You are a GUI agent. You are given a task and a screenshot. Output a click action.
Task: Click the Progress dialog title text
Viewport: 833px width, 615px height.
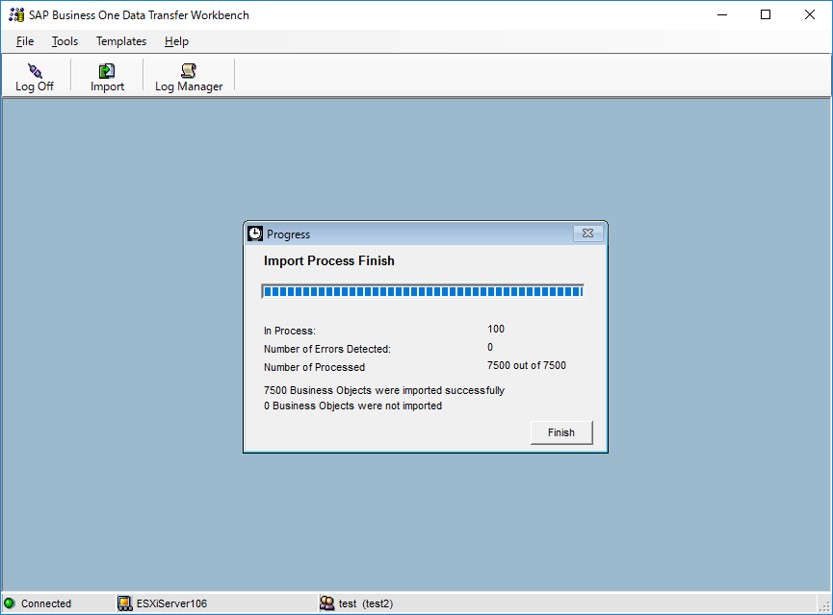pyautogui.click(x=288, y=234)
